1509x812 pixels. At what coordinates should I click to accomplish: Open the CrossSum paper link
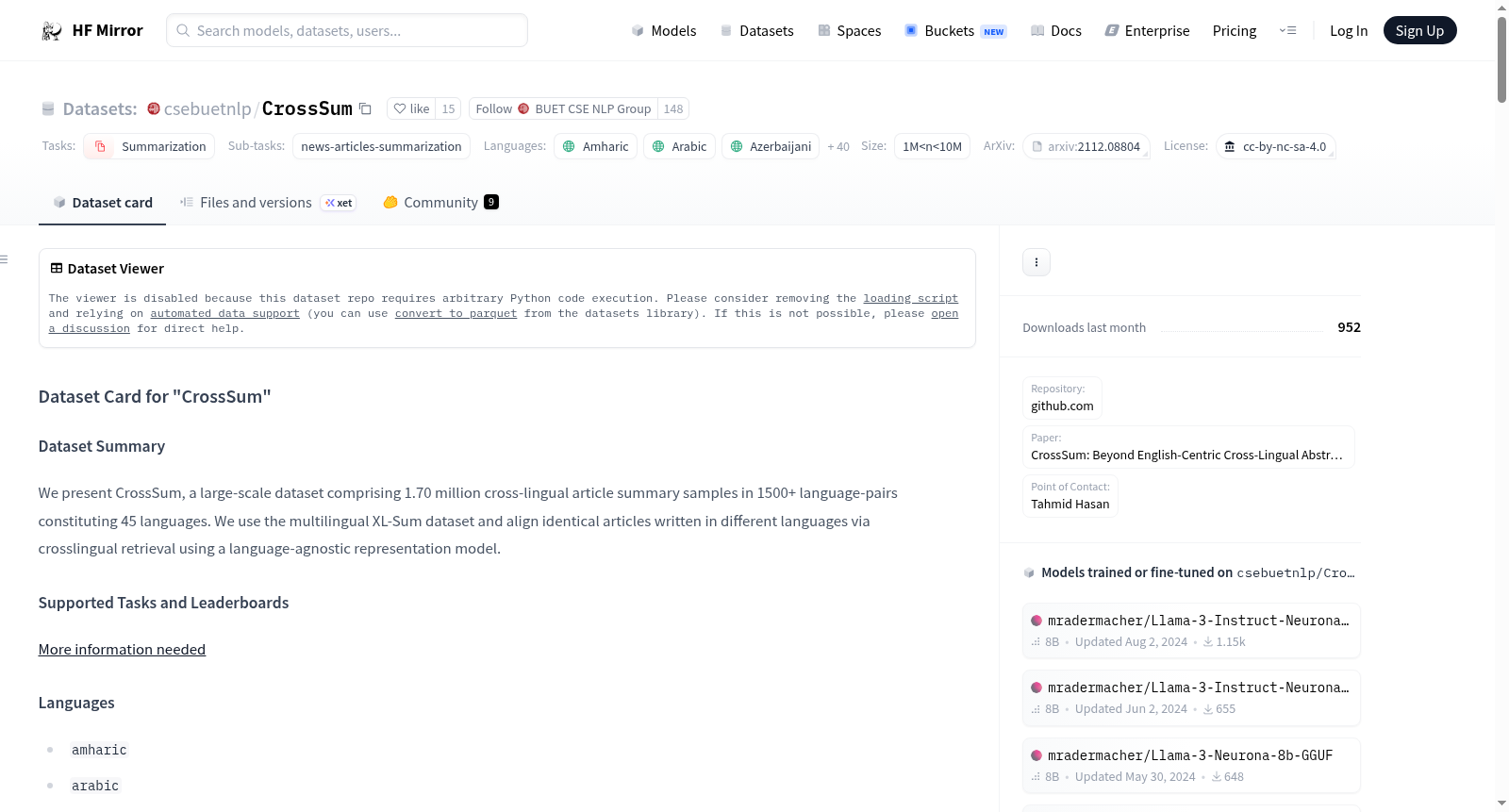(x=1188, y=447)
